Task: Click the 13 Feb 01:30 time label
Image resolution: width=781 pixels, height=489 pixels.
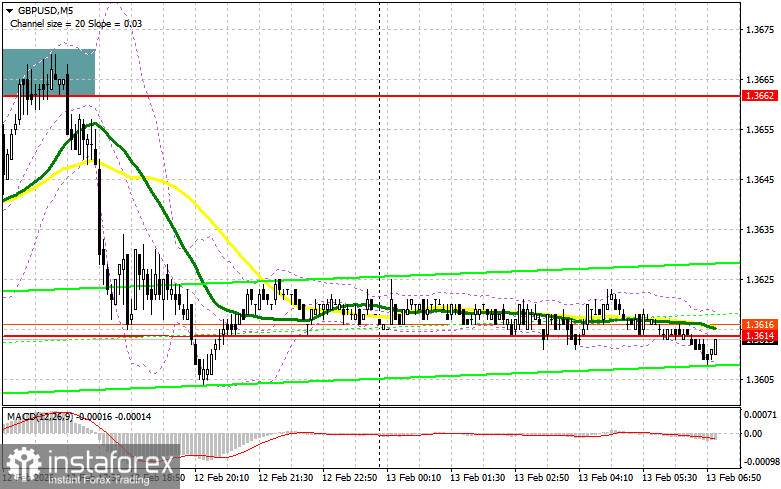Action: [478, 478]
